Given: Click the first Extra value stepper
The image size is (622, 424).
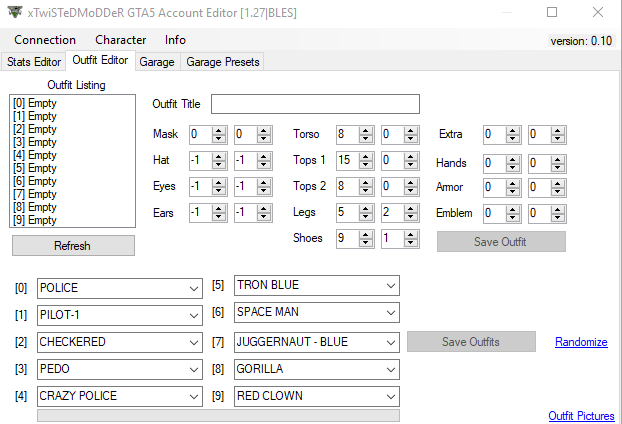Looking at the screenshot, I should 502,135.
